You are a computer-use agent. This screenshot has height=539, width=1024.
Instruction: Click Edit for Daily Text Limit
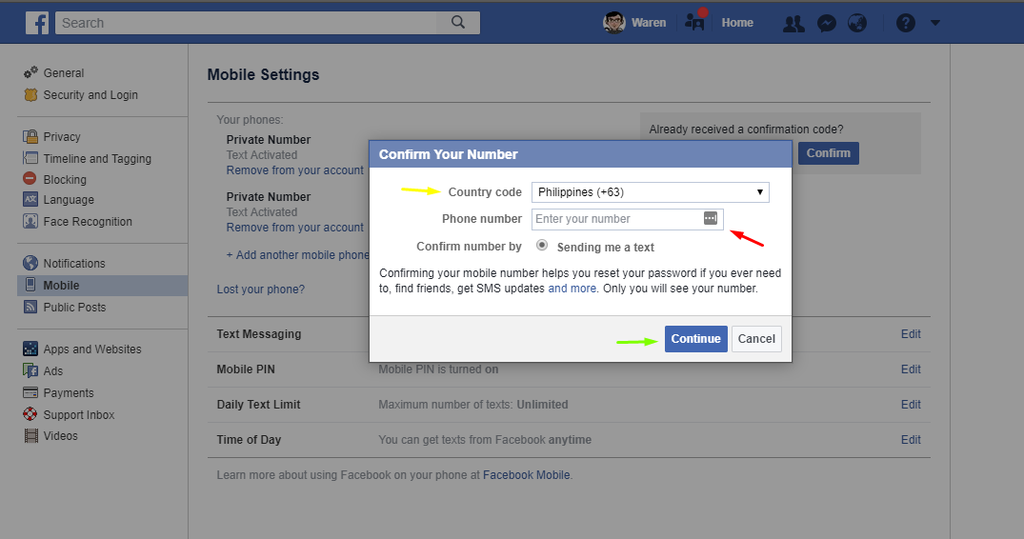(911, 404)
